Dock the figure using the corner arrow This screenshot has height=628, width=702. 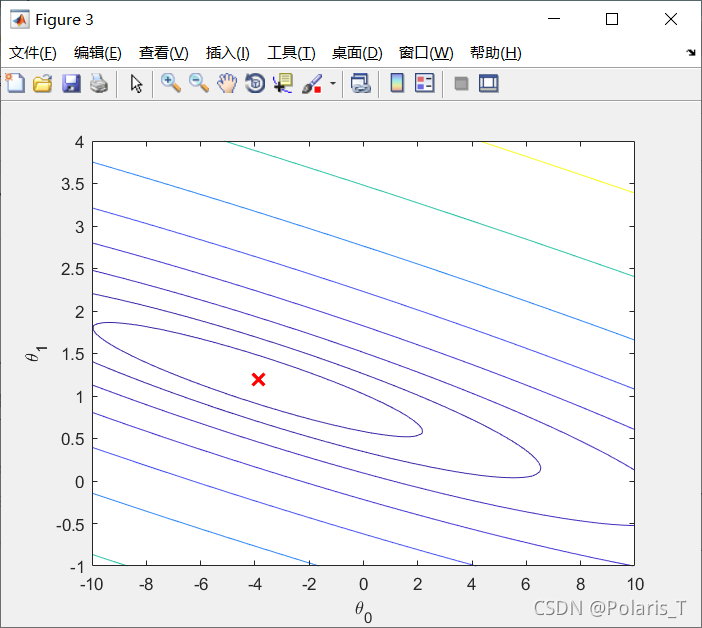pos(691,52)
